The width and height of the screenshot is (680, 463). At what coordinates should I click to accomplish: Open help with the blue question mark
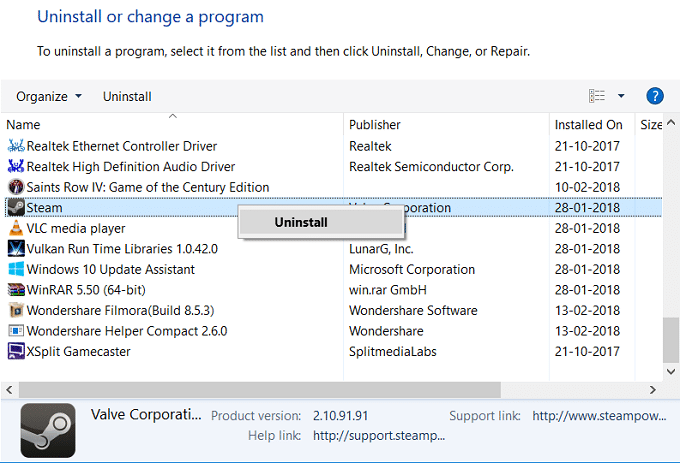point(655,96)
